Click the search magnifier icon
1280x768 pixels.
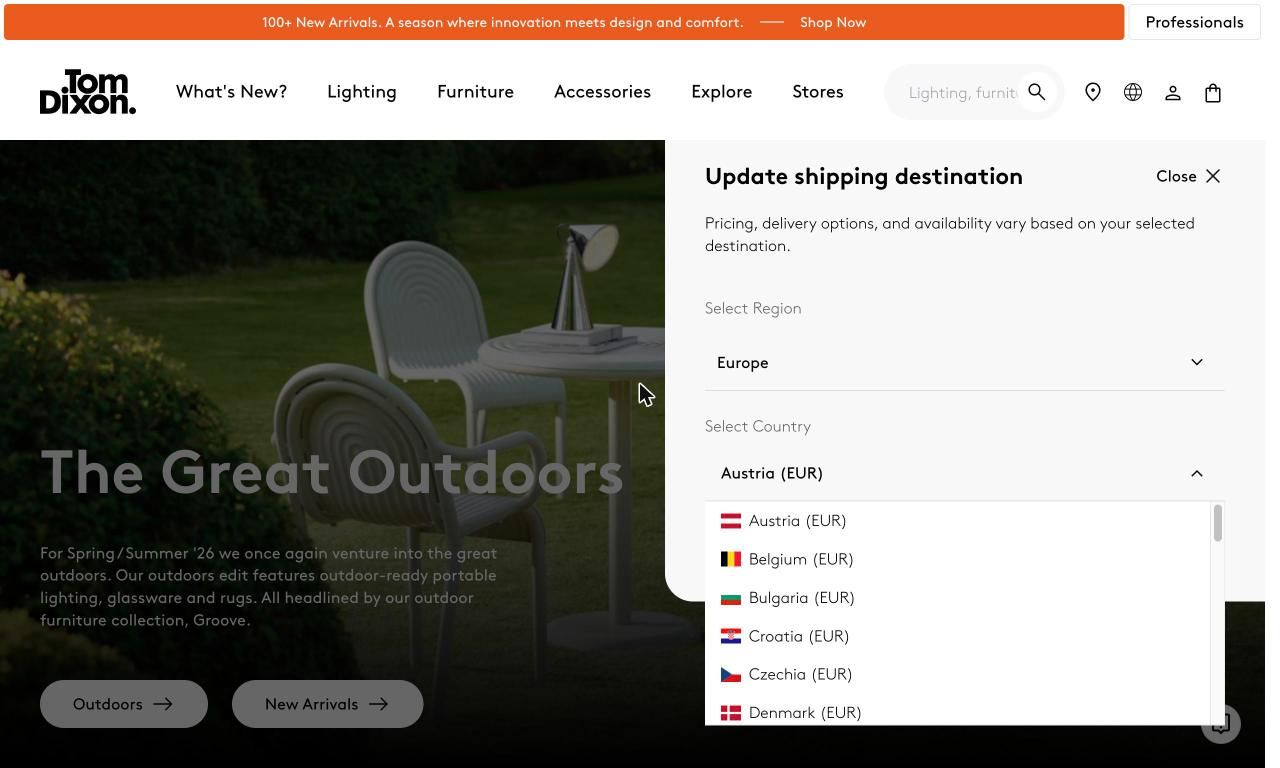click(x=1037, y=92)
